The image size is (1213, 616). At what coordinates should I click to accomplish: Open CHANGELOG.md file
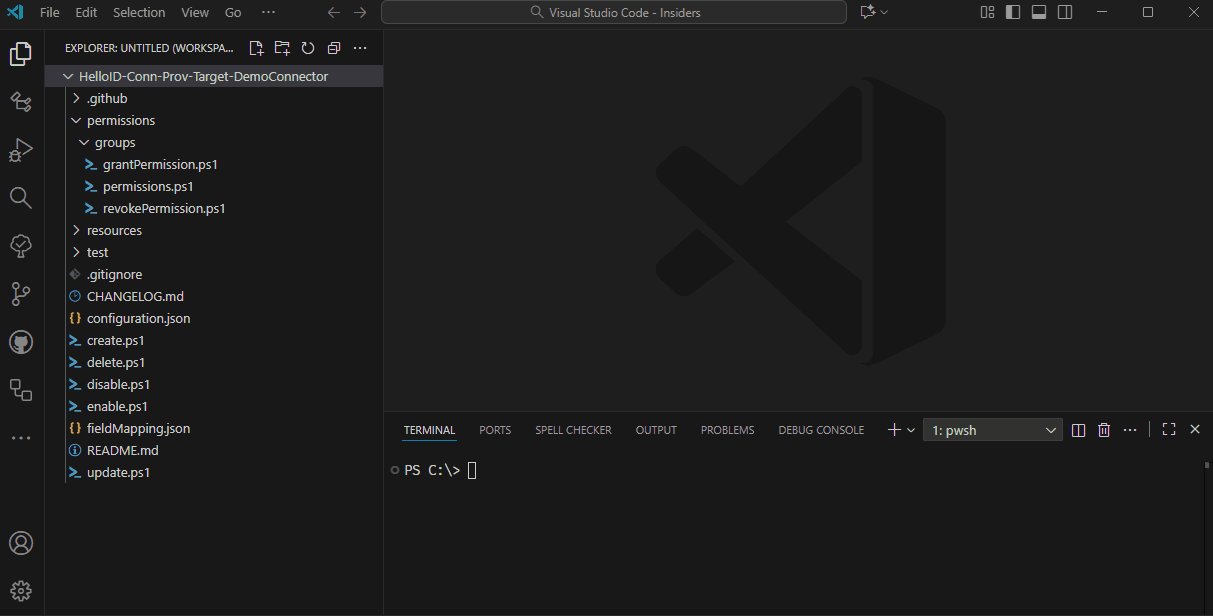point(214,296)
